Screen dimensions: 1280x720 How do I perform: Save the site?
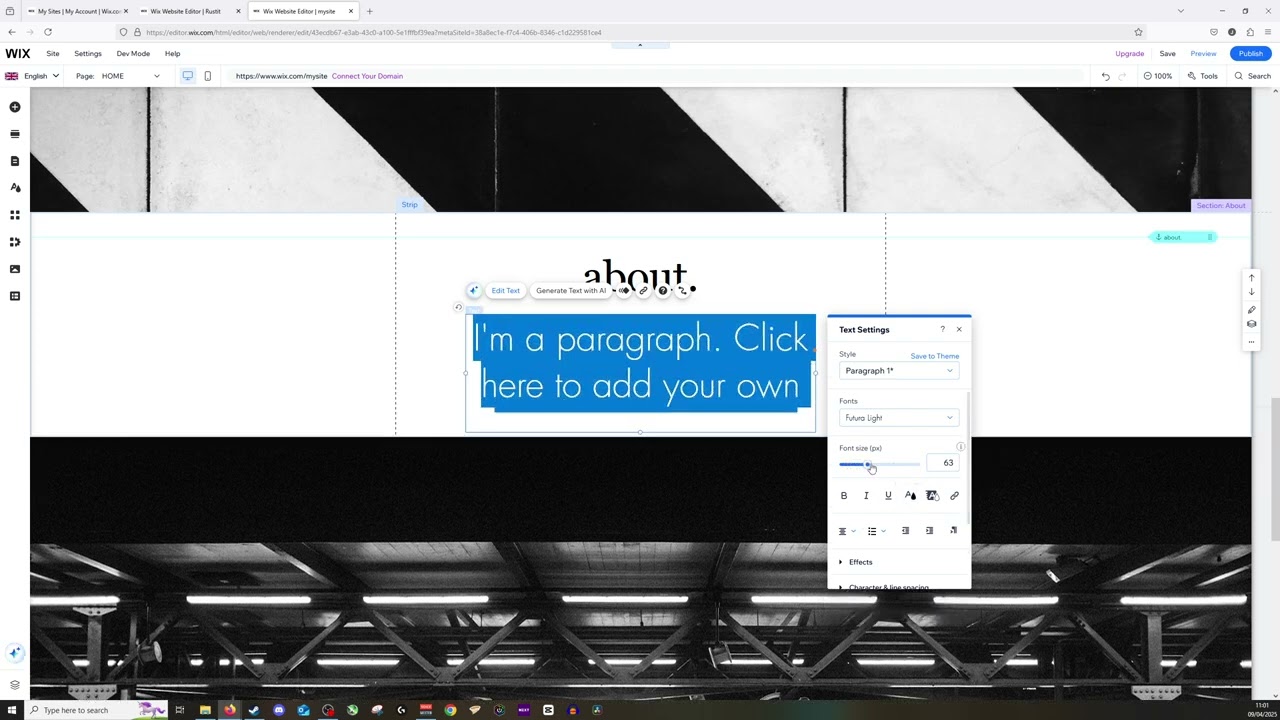click(1167, 54)
